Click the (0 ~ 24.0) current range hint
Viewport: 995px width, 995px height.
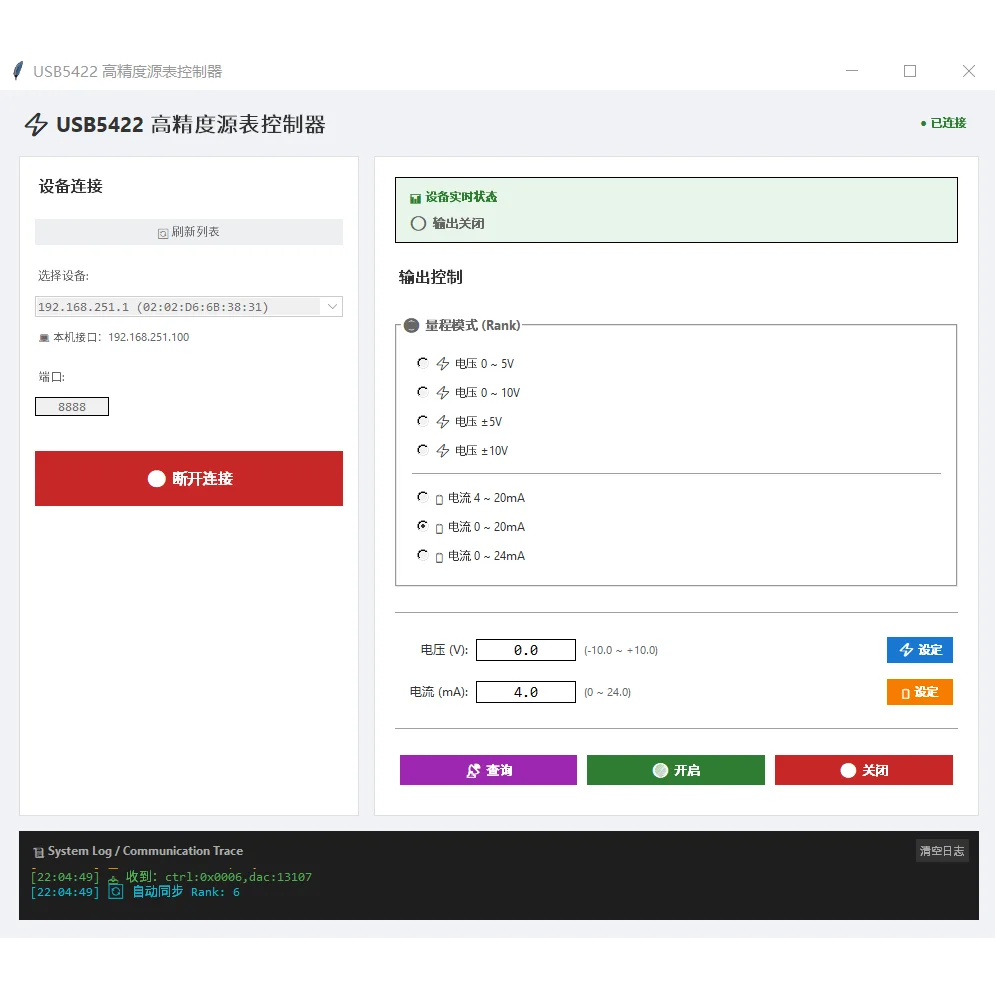point(607,692)
